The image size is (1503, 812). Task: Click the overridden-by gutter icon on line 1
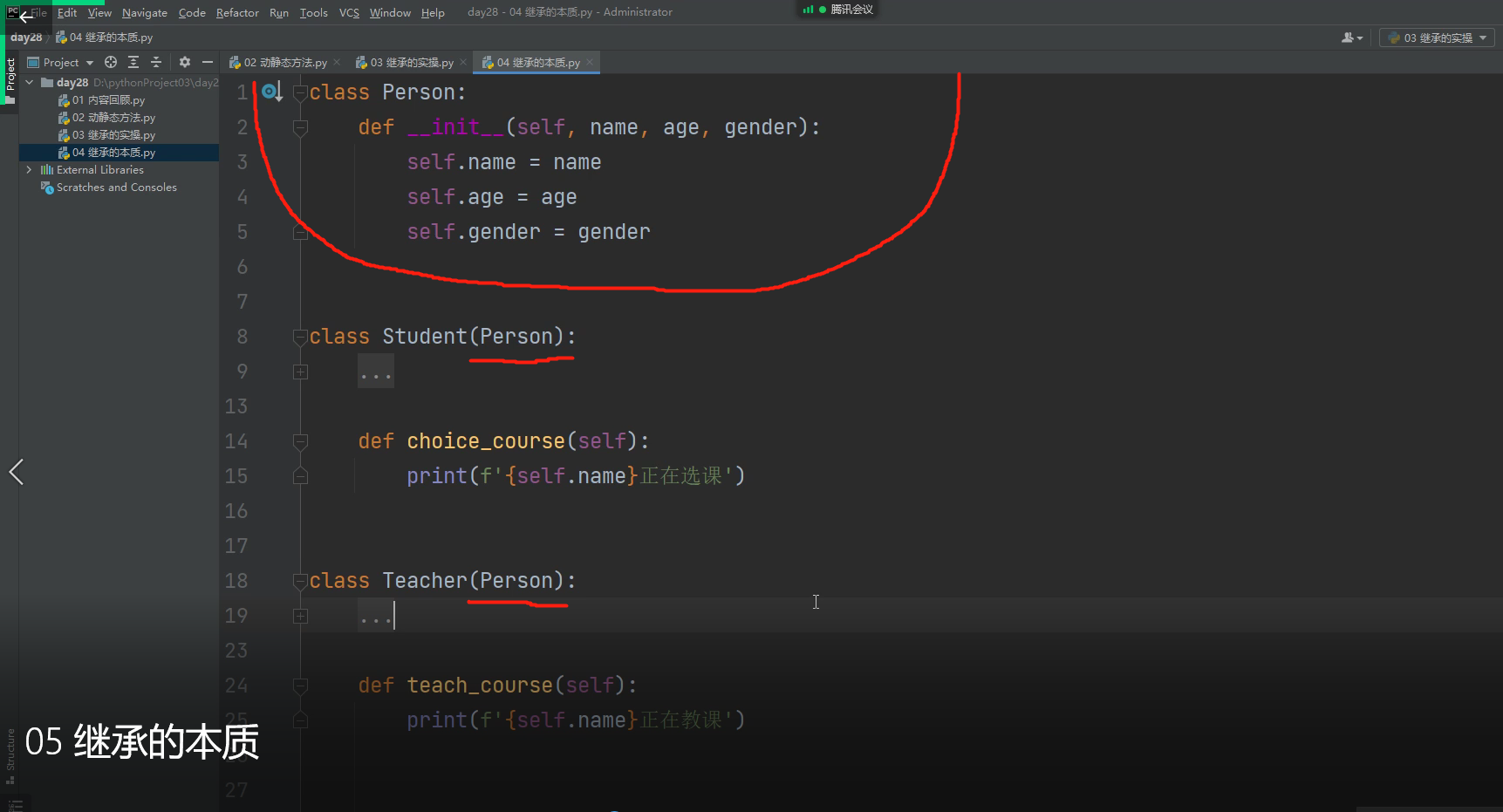click(x=271, y=92)
